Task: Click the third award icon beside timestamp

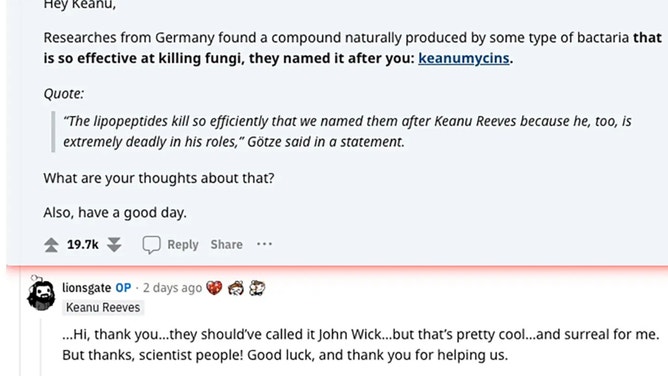Action: (257, 288)
